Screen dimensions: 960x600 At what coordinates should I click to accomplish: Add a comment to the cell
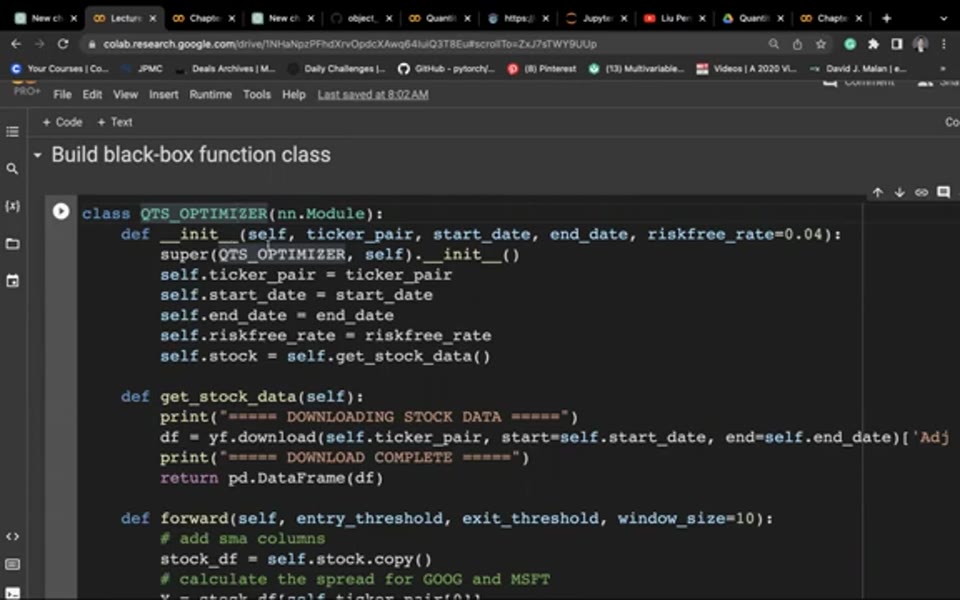[943, 192]
